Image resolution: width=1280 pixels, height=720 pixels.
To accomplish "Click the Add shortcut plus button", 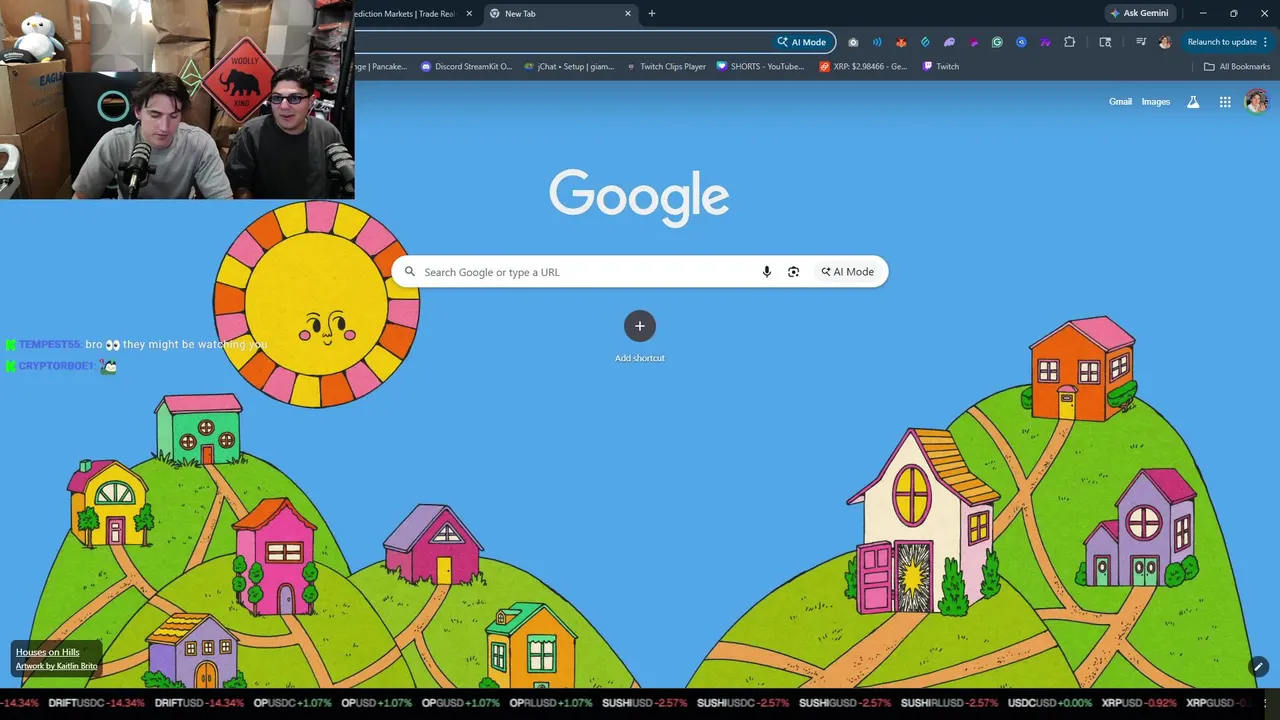I will (x=640, y=326).
